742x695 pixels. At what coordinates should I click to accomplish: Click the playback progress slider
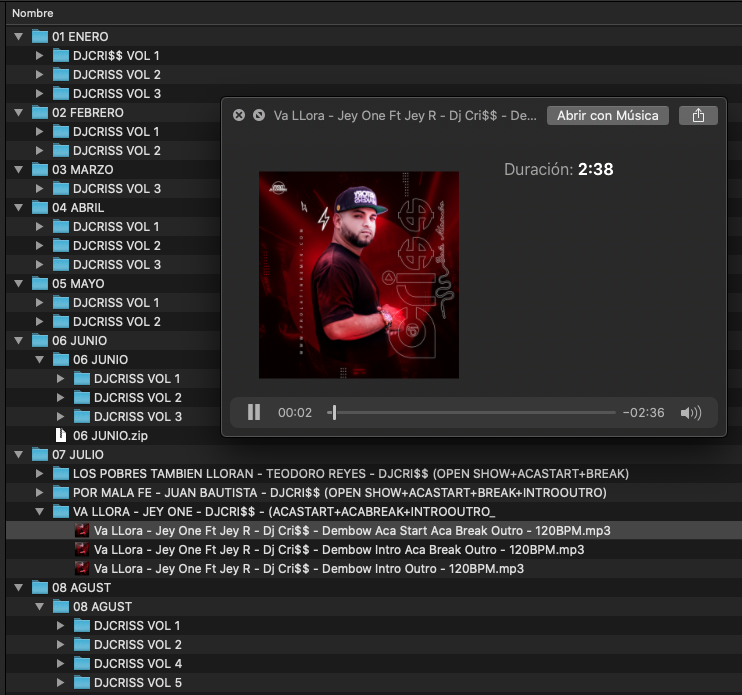click(472, 412)
